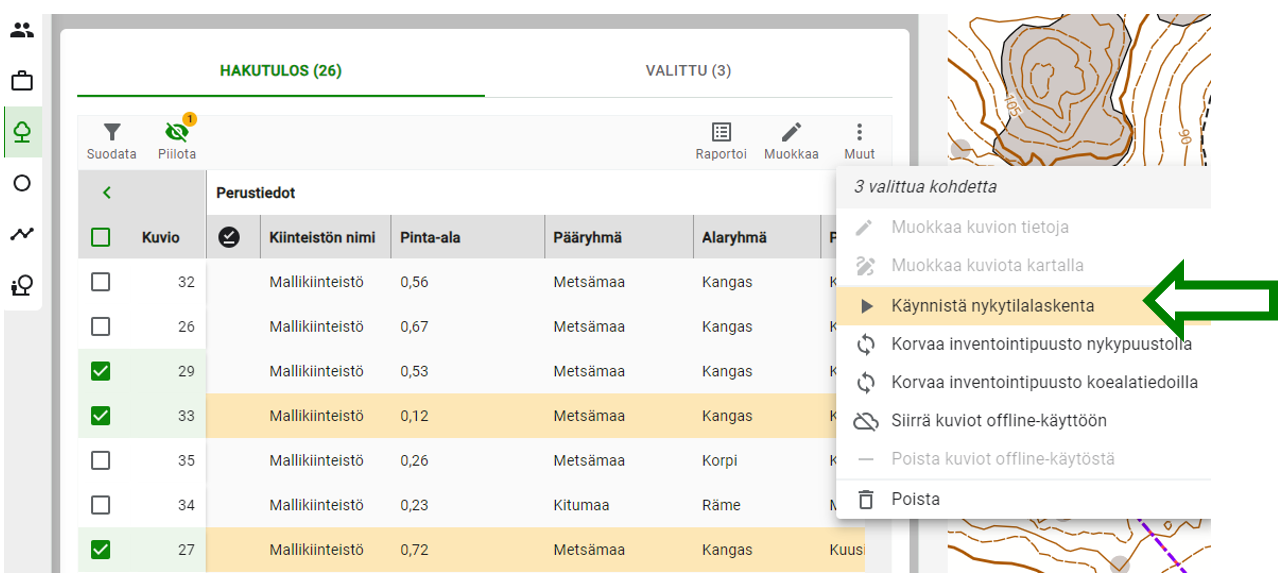
Task: Click area value 0,67 in row 26
Action: (x=414, y=326)
